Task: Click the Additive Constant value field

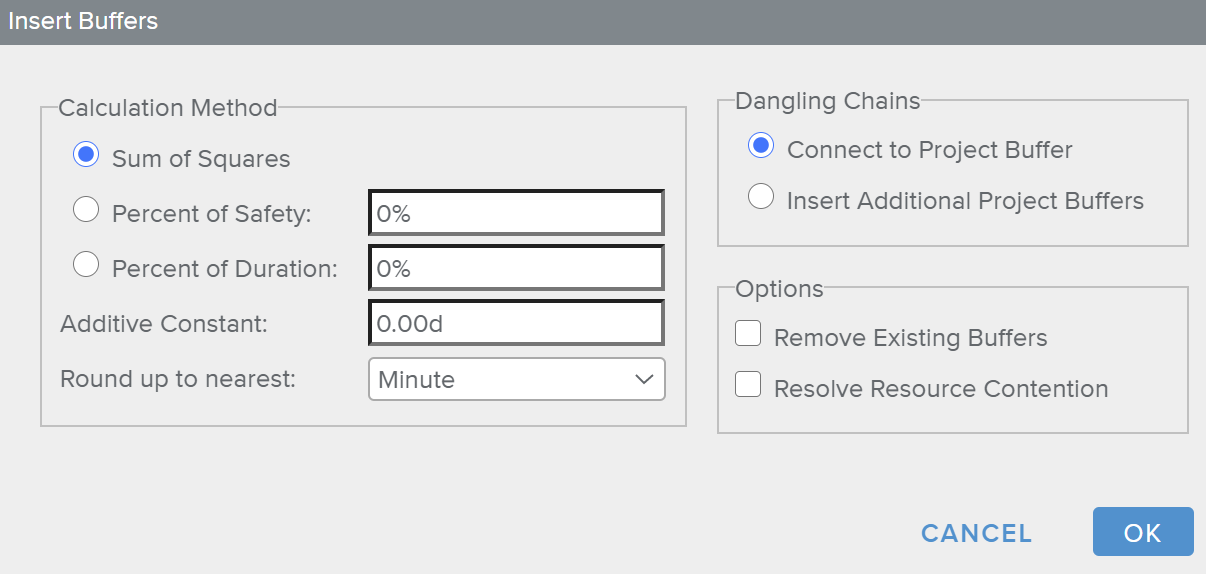Action: (516, 324)
